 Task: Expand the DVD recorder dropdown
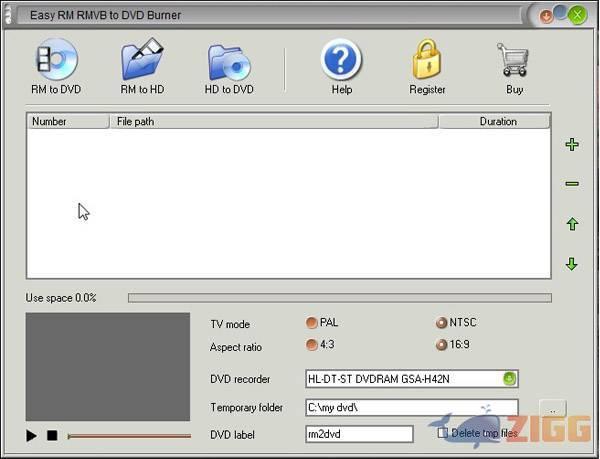click(x=509, y=379)
